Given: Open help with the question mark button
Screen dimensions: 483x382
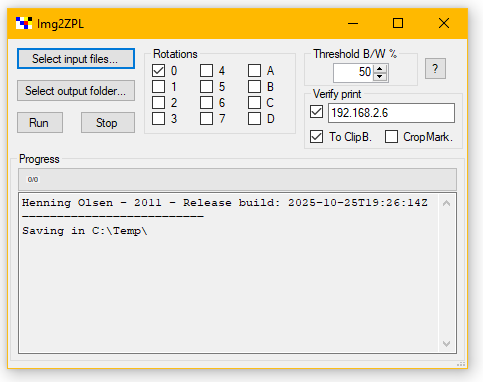Looking at the screenshot, I should point(435,69).
